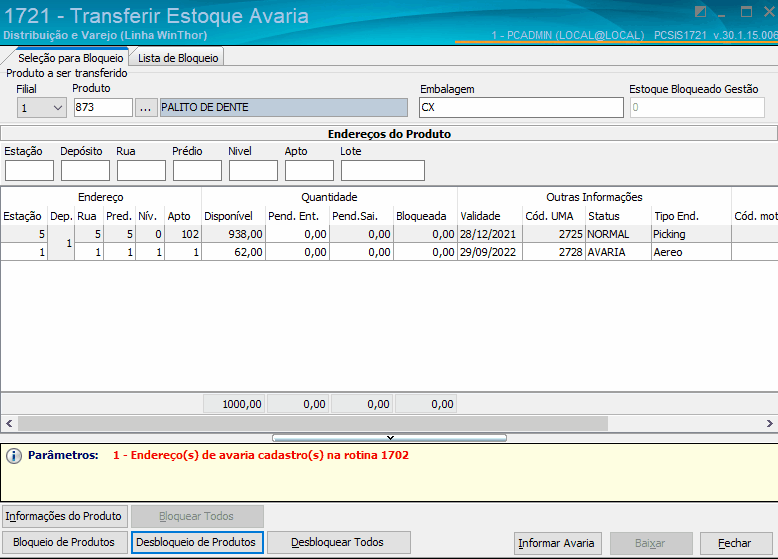Click validity date 29/09/2022
The height and width of the screenshot is (559, 778).
[489, 252]
